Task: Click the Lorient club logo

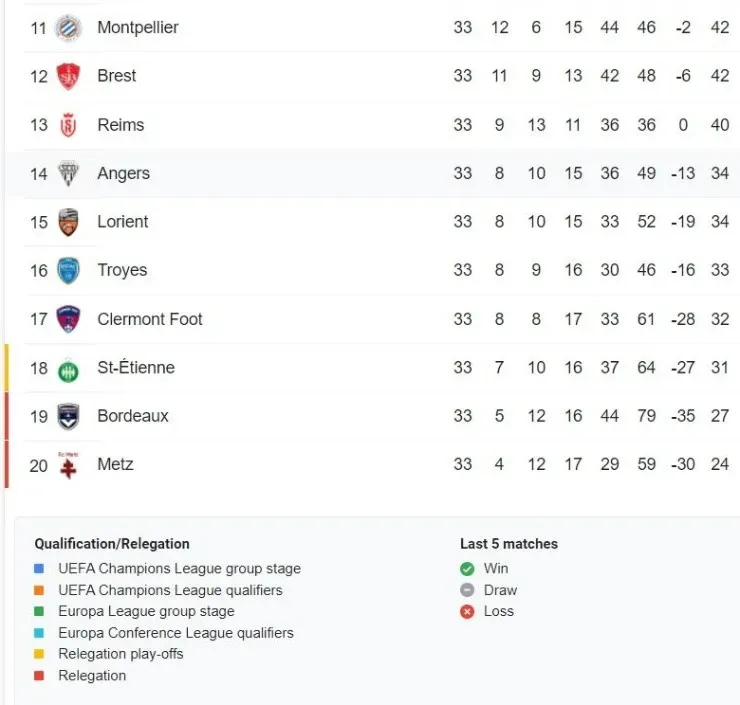Action: 68,222
